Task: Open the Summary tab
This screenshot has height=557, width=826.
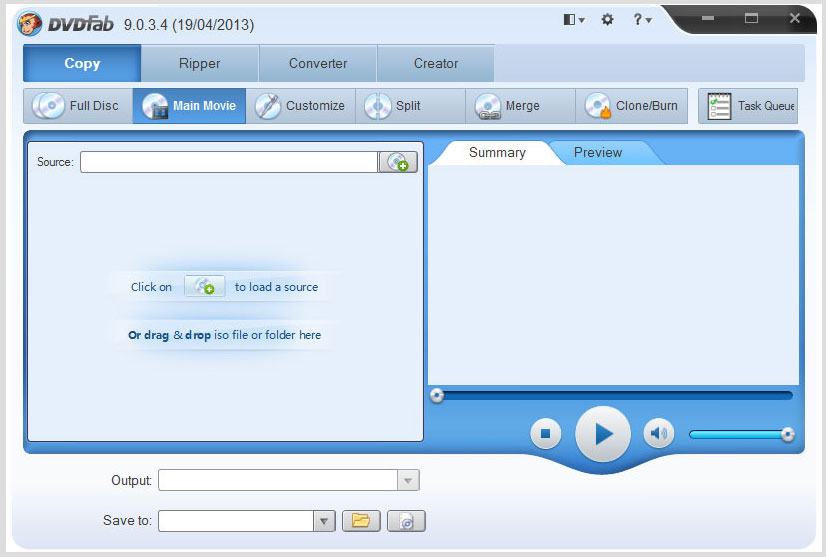Action: click(497, 152)
